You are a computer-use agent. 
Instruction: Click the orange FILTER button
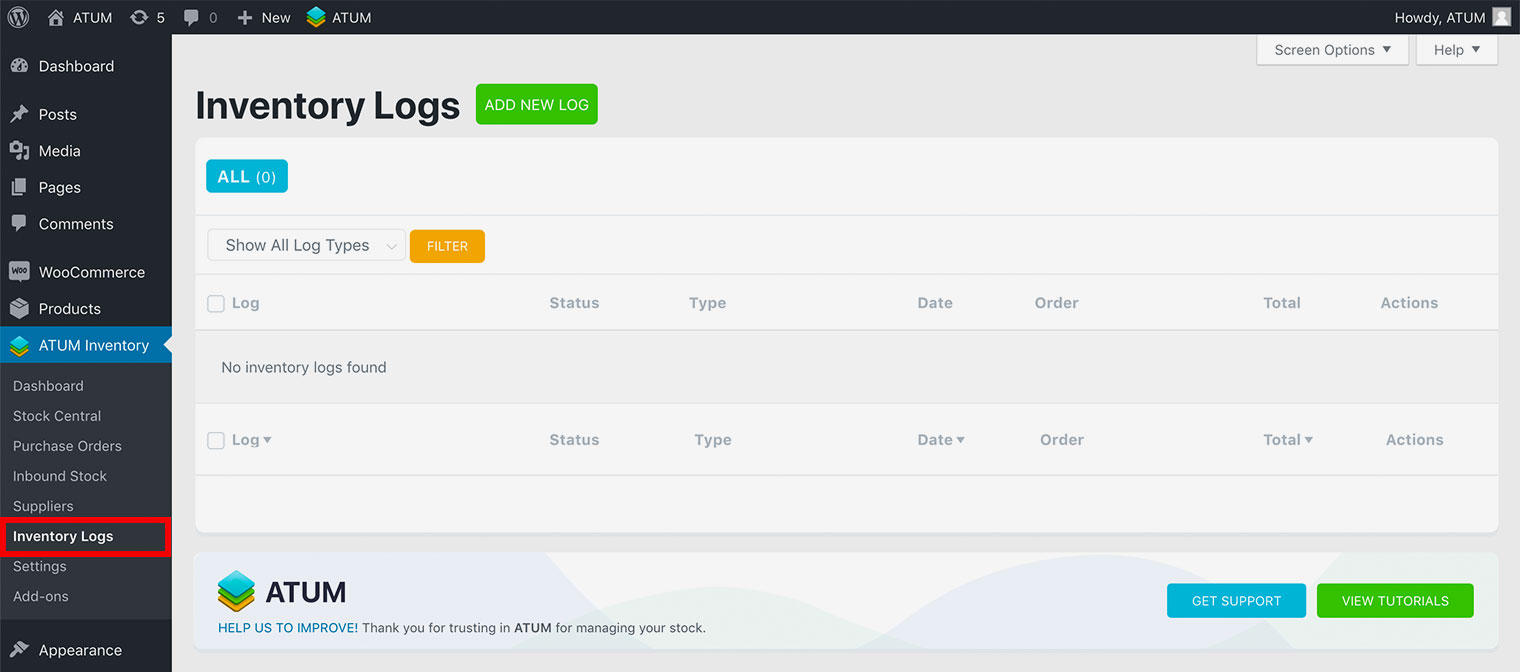click(447, 246)
